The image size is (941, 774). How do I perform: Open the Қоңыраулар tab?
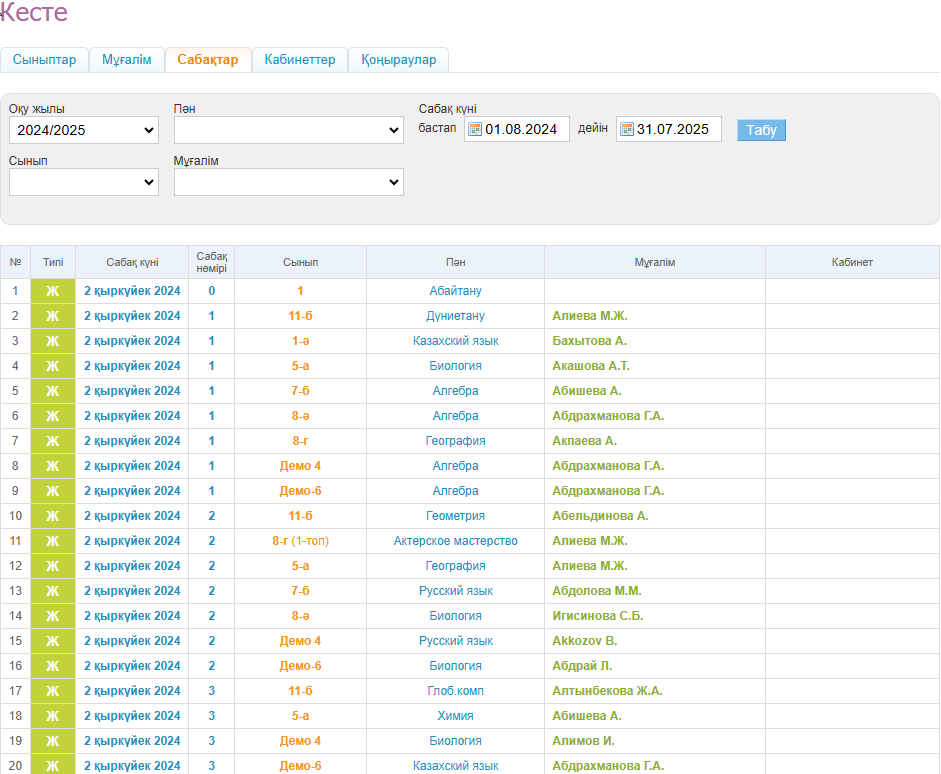point(399,60)
